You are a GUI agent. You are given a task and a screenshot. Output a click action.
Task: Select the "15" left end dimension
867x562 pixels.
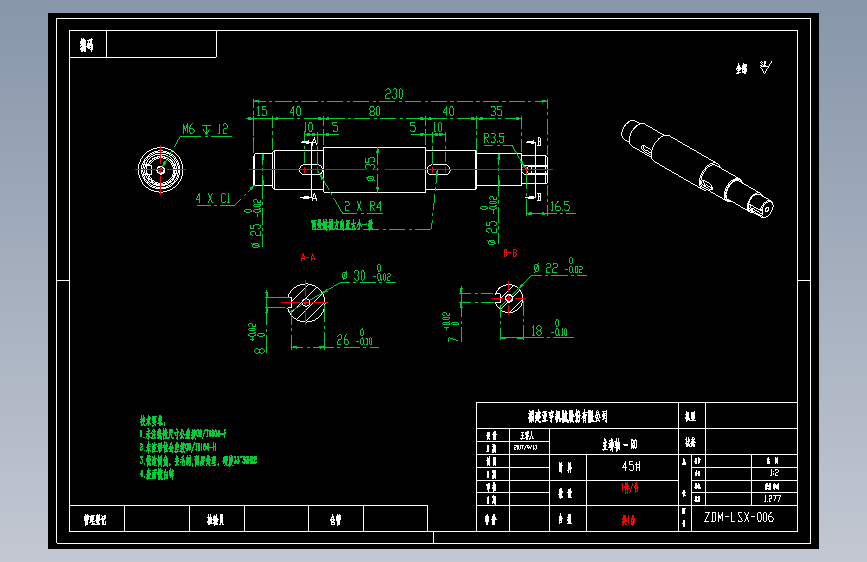click(x=262, y=111)
